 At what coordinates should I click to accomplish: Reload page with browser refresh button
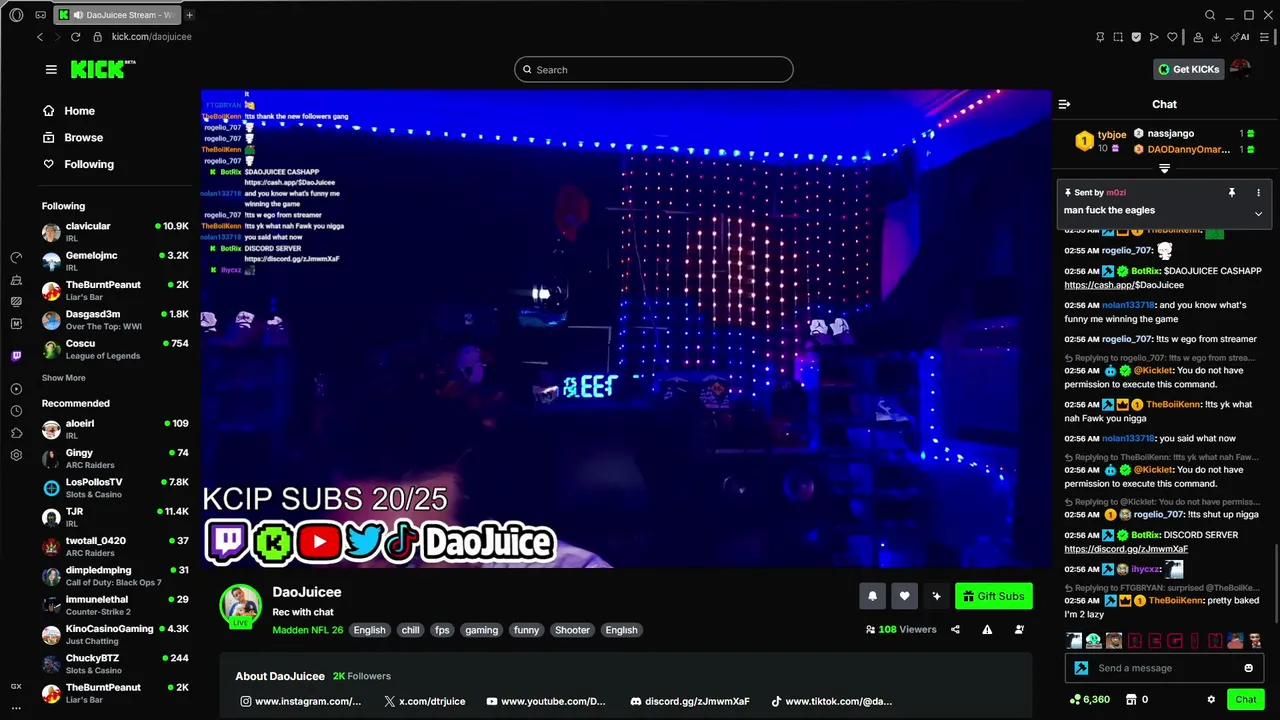[x=75, y=37]
